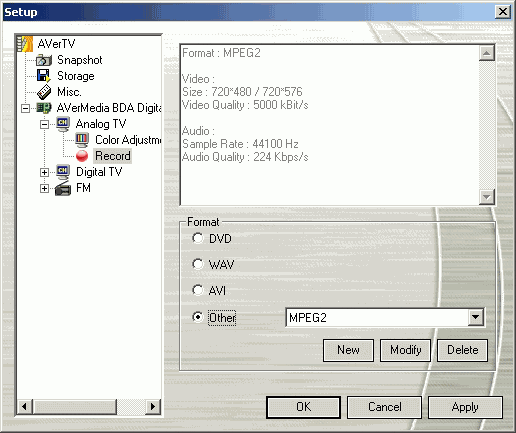The image size is (516, 433).
Task: Select the FM tree item label
Action: point(83,188)
